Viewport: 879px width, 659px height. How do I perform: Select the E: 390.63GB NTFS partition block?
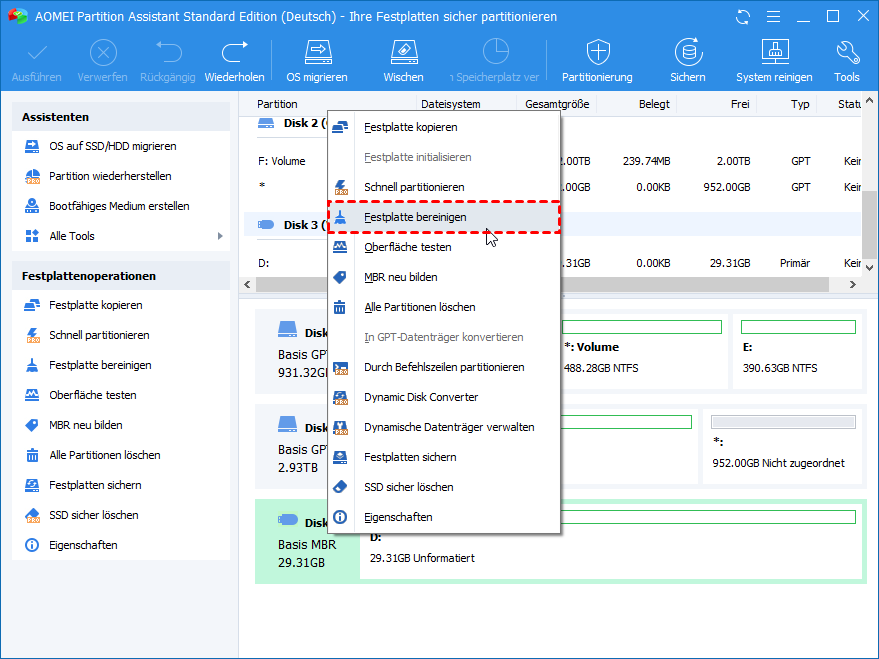(x=798, y=351)
